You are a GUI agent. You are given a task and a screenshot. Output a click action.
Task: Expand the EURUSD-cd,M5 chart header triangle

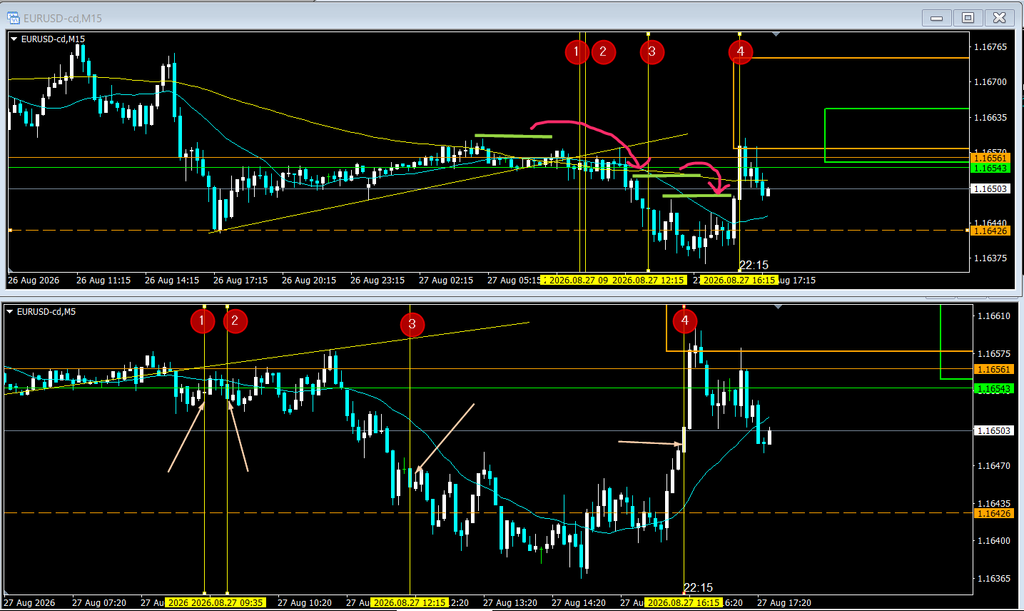pos(10,312)
